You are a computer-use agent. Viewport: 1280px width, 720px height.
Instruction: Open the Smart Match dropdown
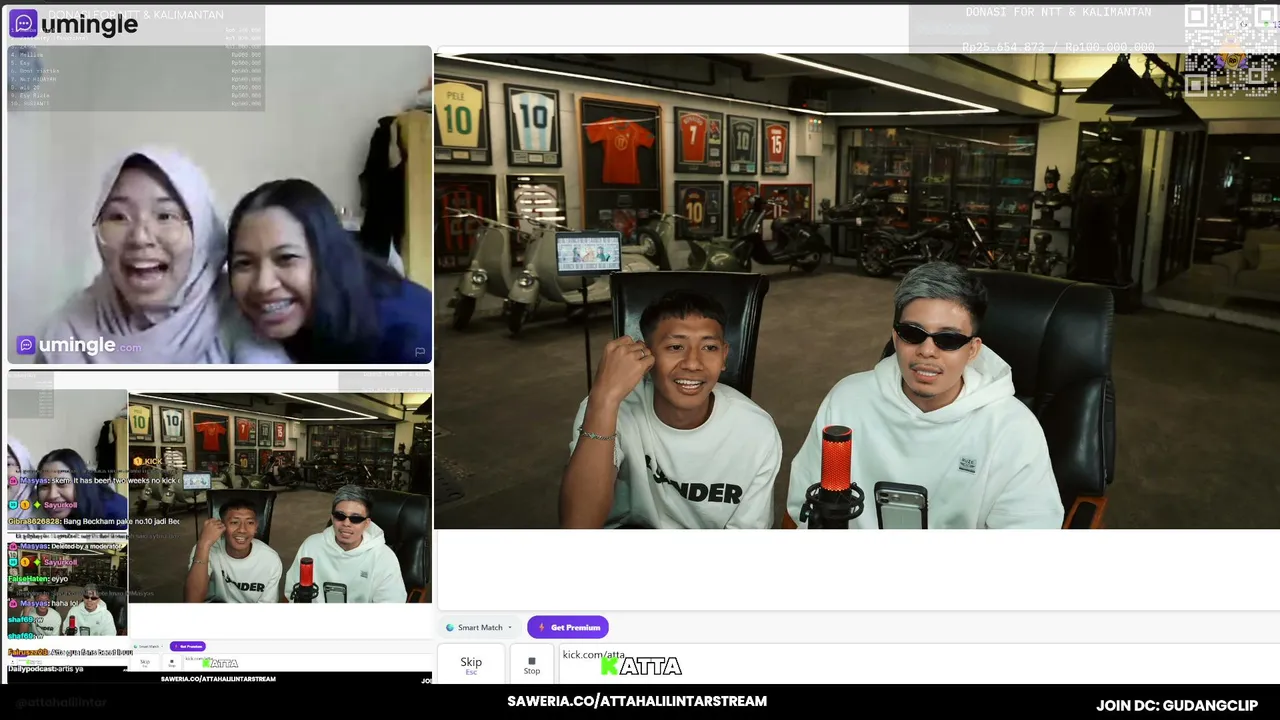pos(479,627)
